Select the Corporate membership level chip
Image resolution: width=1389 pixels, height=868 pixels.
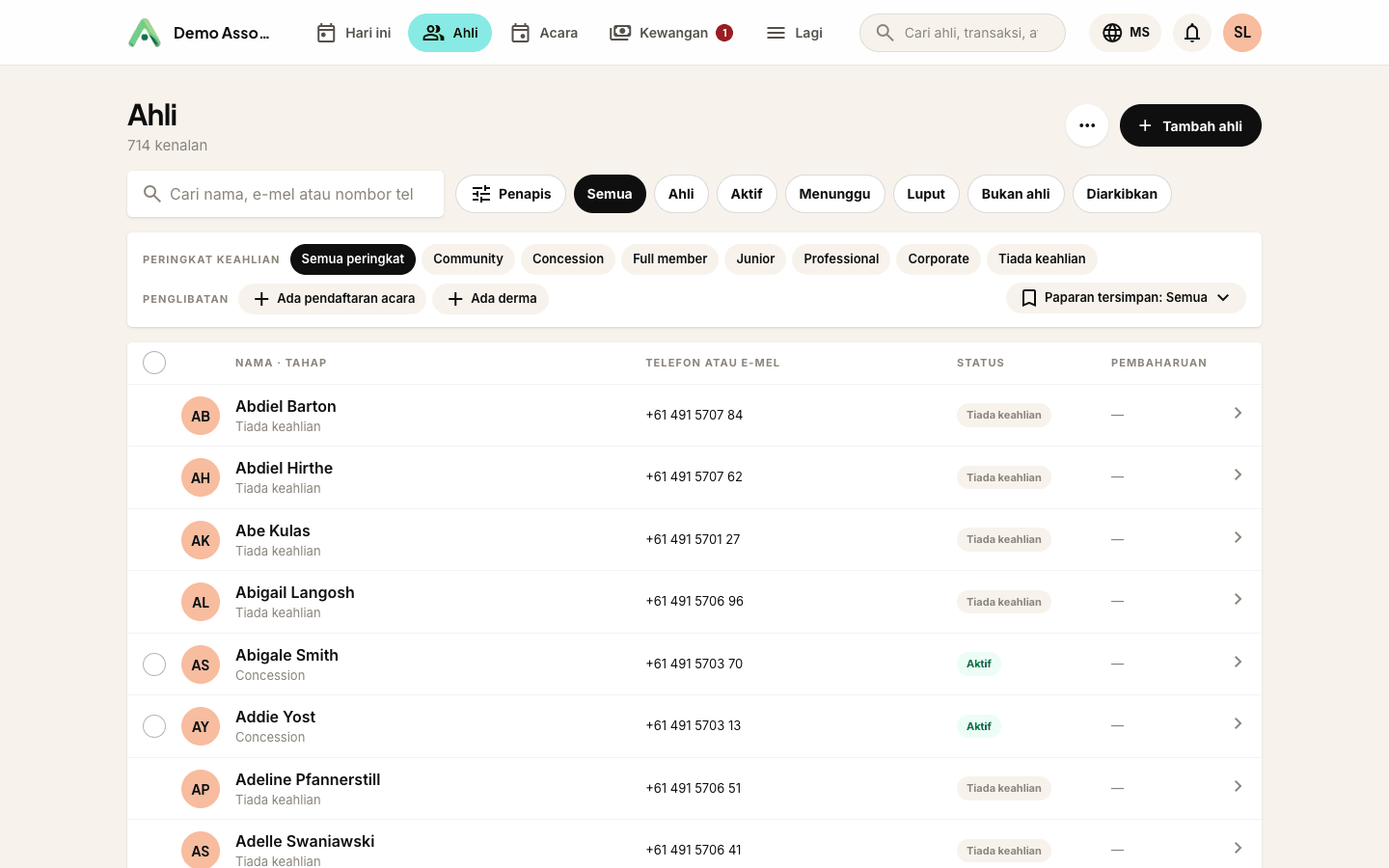click(x=939, y=259)
